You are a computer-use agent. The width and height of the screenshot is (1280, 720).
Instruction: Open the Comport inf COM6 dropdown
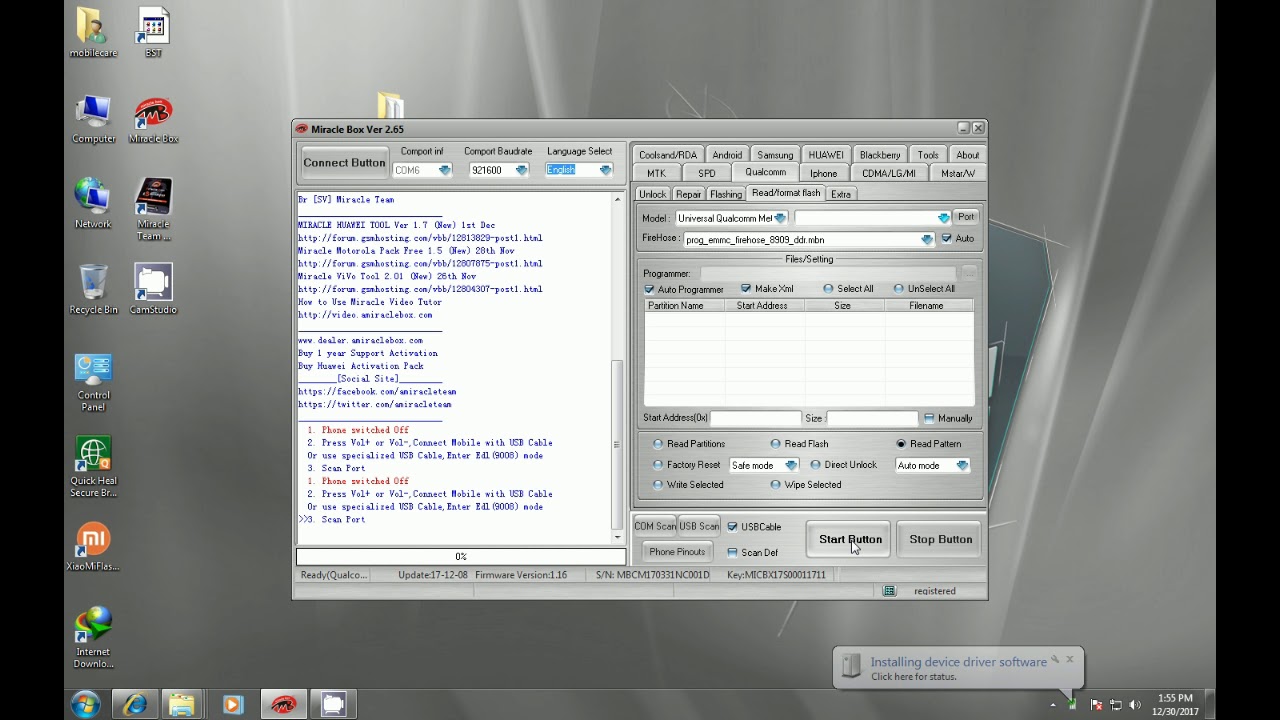pos(444,170)
